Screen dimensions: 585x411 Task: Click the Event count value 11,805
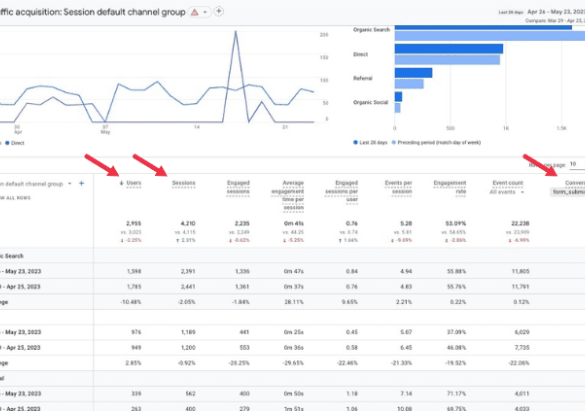pos(520,271)
